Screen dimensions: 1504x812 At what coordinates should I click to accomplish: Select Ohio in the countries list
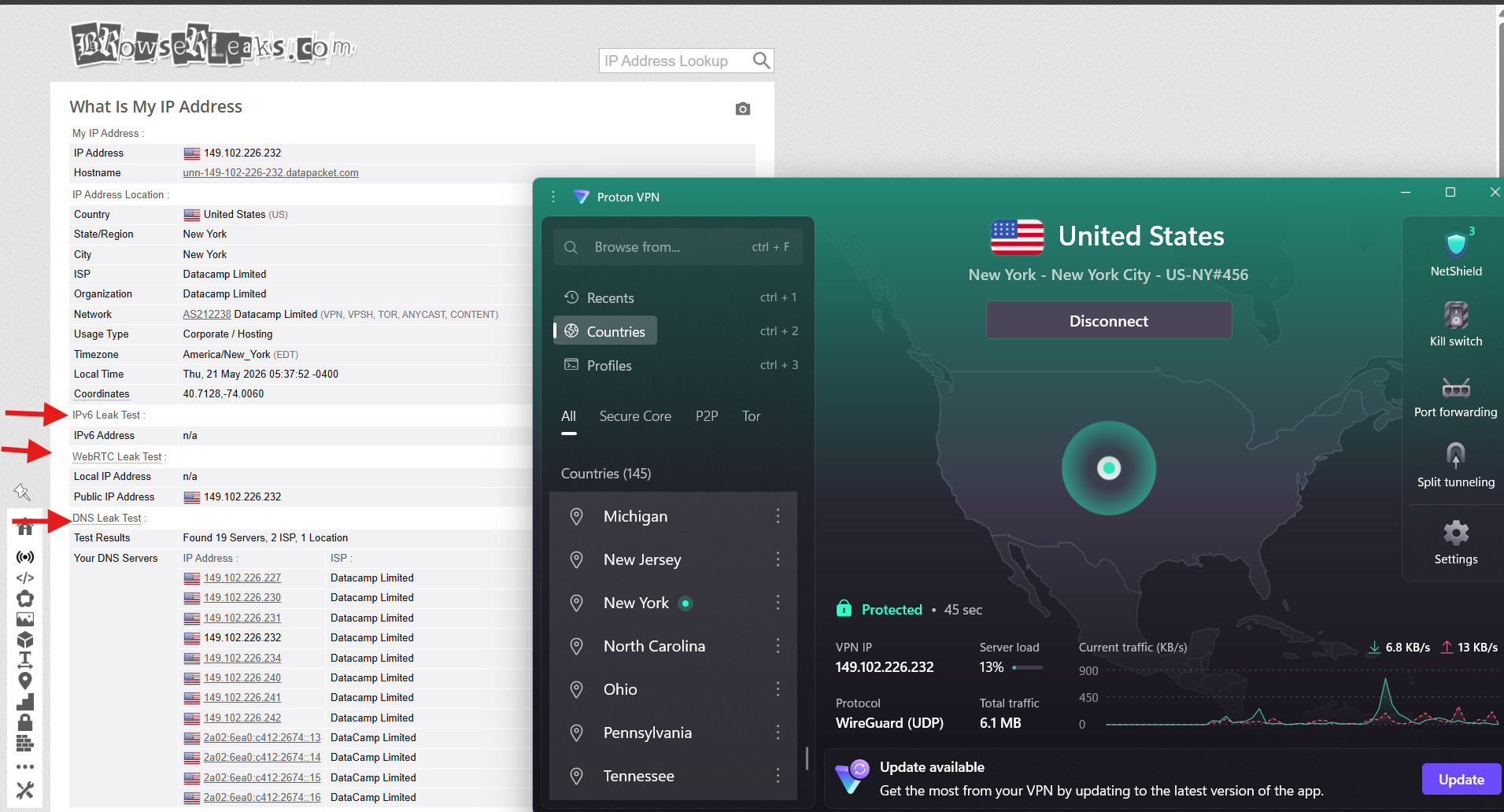pyautogui.click(x=673, y=689)
